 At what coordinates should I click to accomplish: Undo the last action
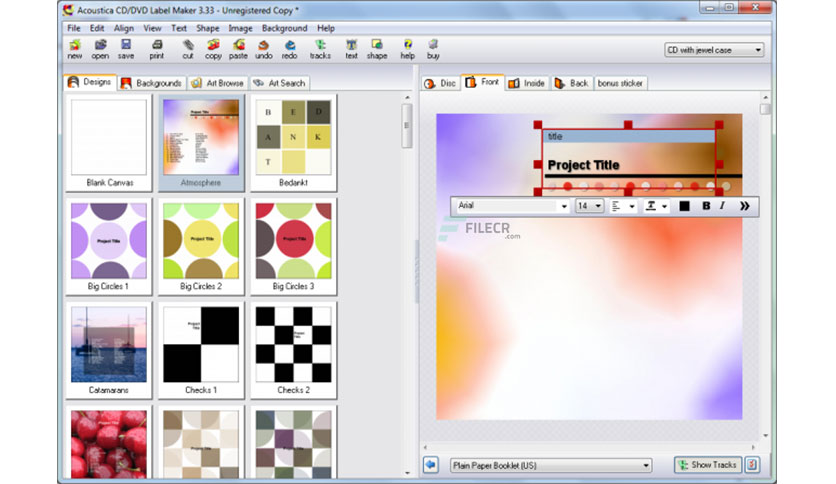coord(263,49)
